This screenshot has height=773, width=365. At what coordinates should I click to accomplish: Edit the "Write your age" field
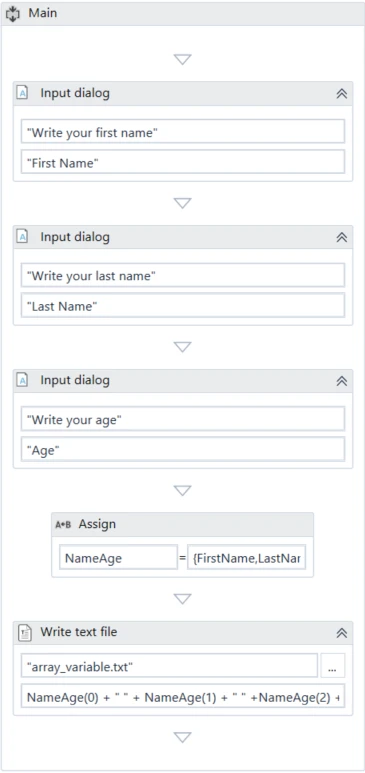coord(182,419)
